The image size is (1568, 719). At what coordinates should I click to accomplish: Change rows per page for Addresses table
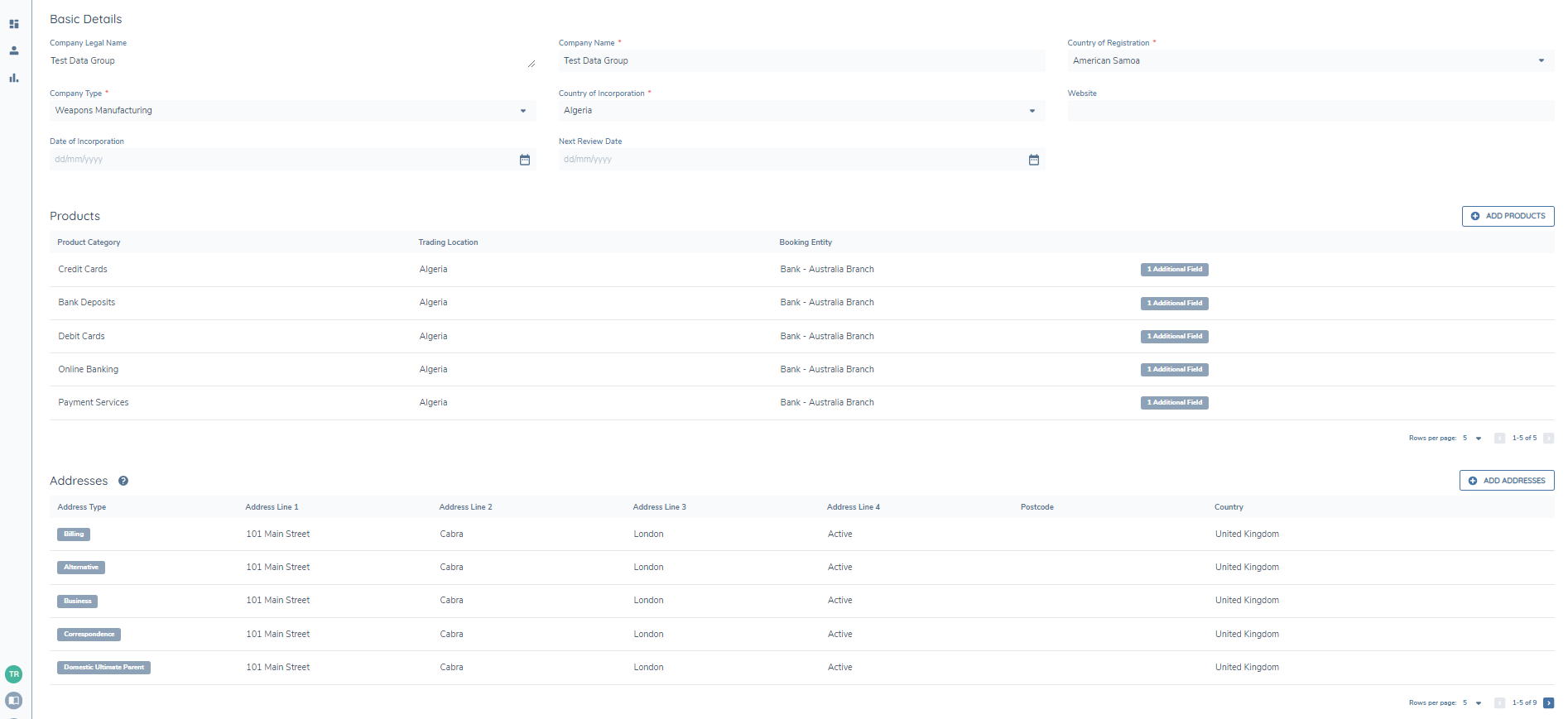(1473, 703)
